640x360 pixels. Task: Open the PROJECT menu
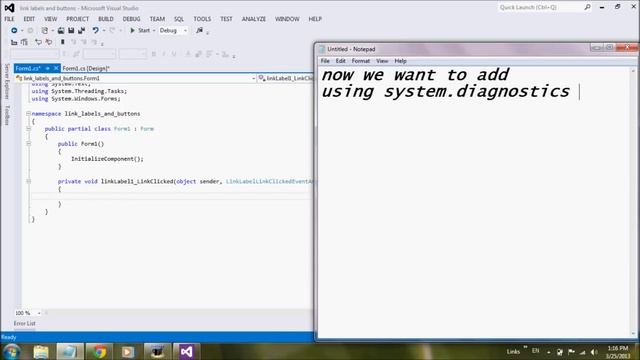pos(78,19)
